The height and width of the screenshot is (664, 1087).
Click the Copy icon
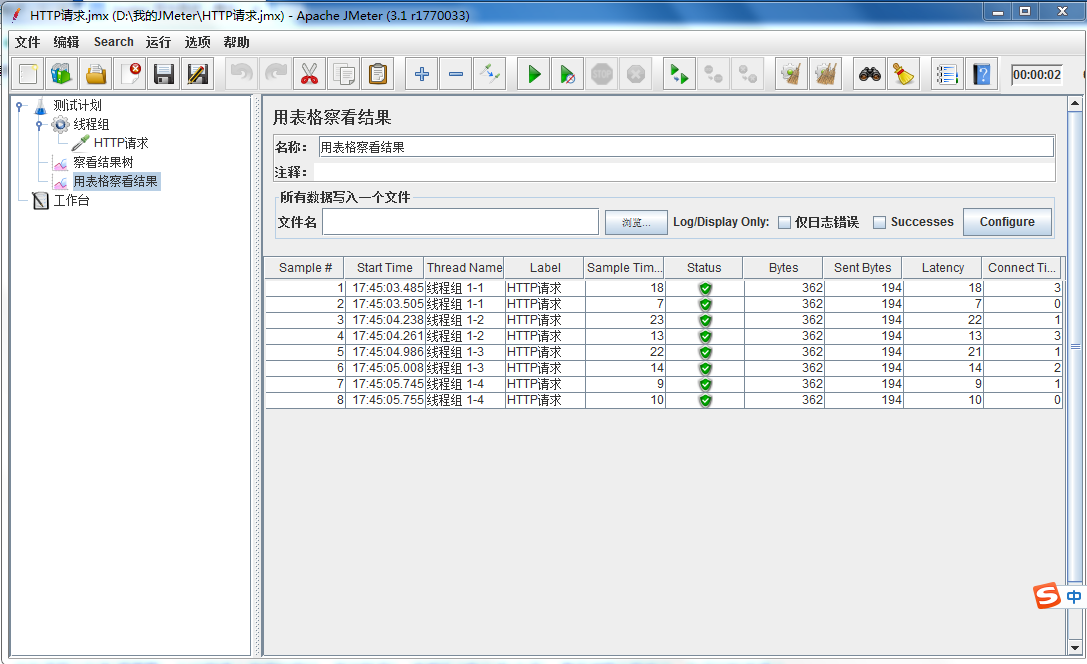pyautogui.click(x=344, y=74)
